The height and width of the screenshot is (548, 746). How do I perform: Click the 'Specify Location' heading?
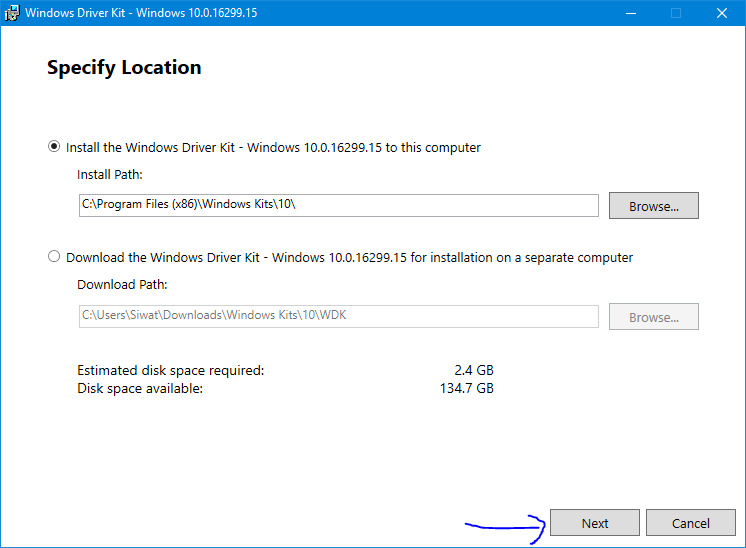(124, 68)
